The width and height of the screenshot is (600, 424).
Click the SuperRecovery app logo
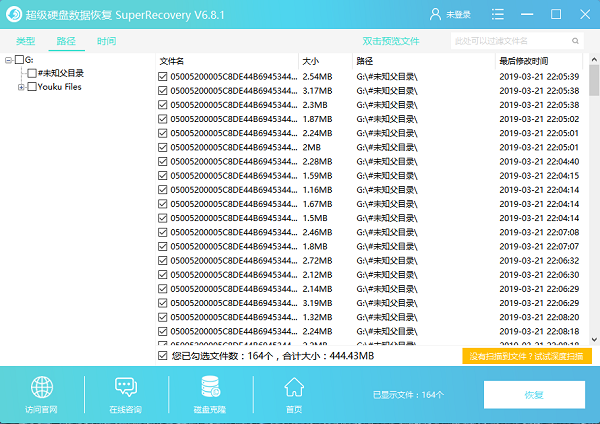tap(15, 14)
